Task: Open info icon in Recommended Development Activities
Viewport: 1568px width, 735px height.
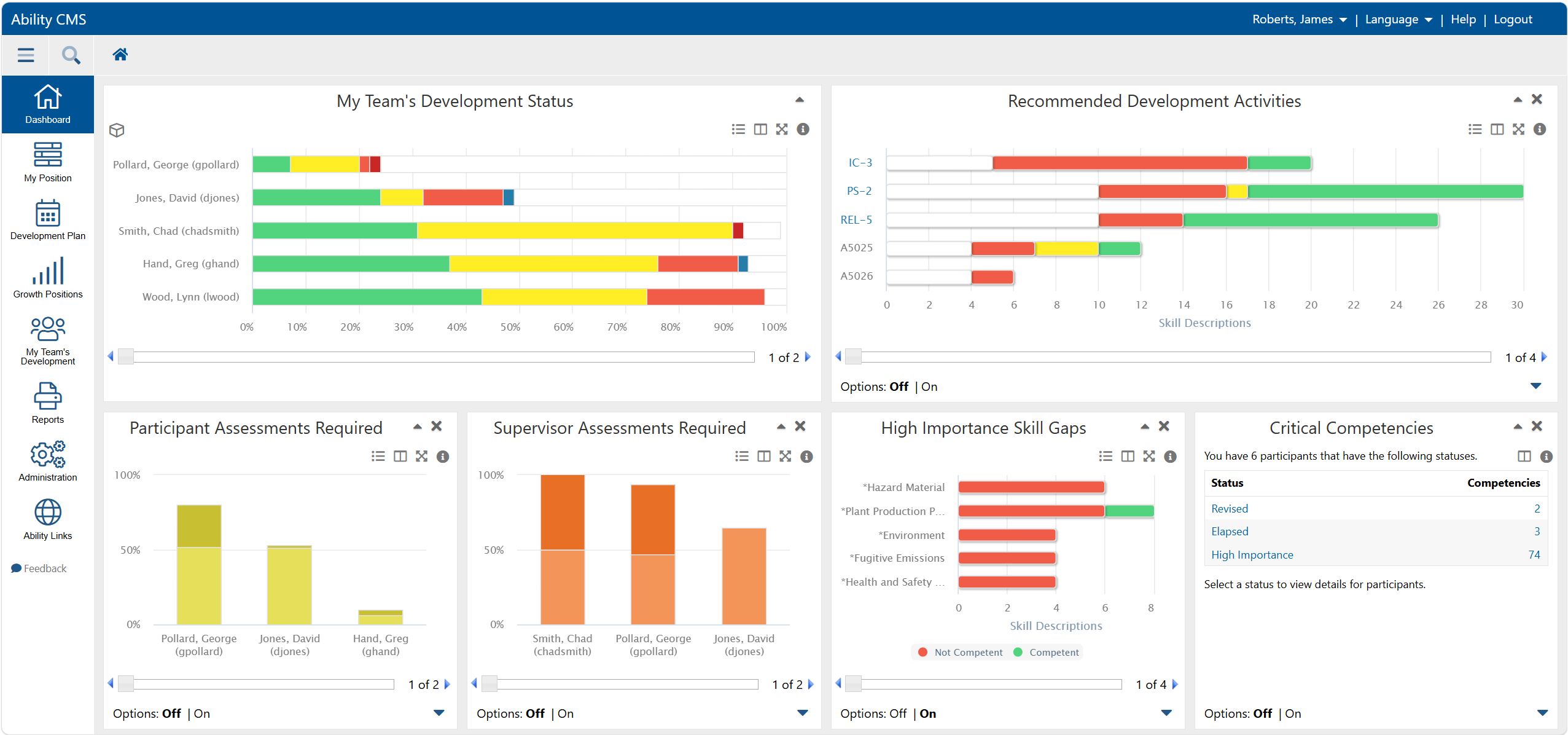Action: (x=1540, y=129)
